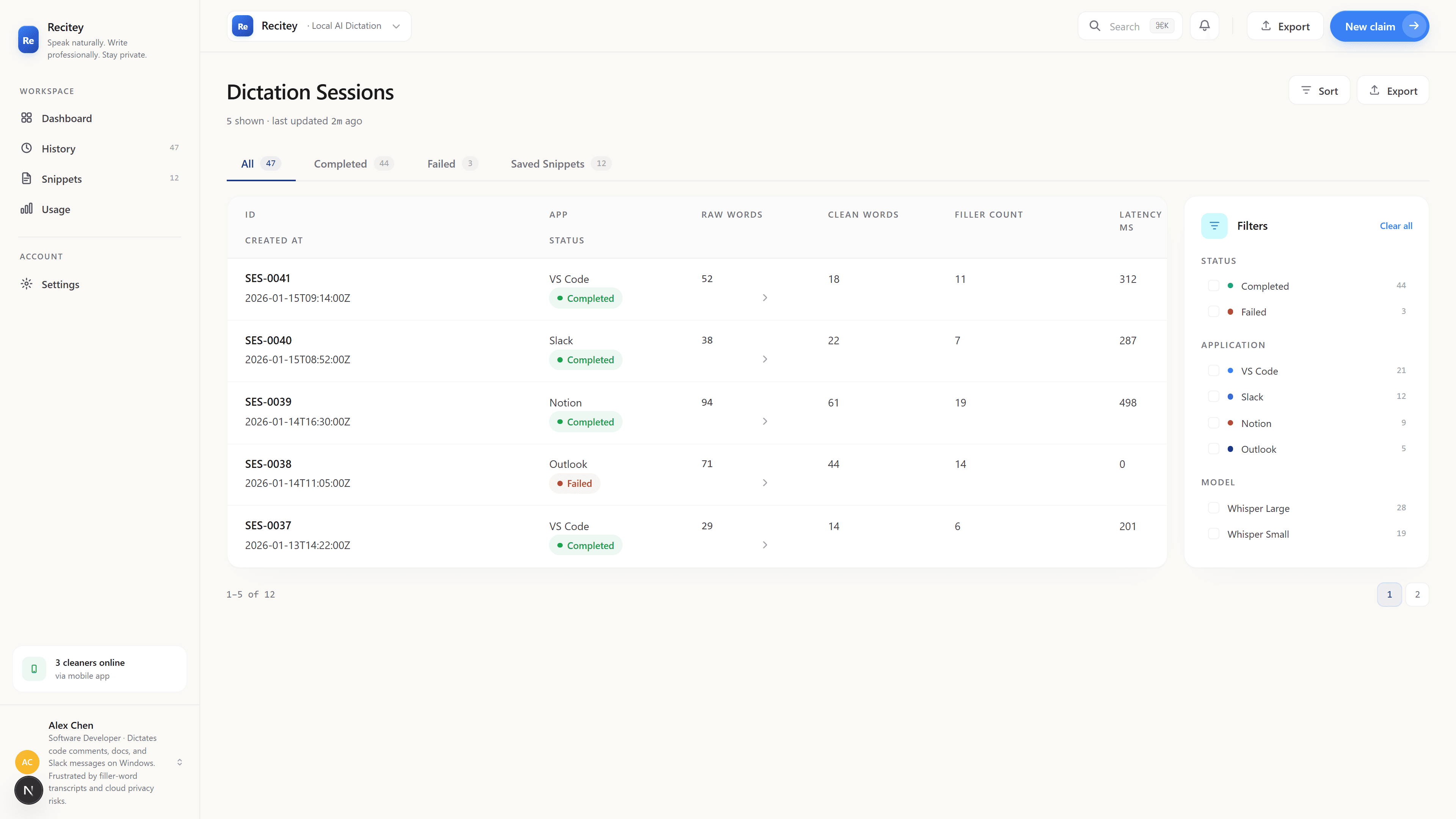Open Settings from the sidebar
The width and height of the screenshot is (1456, 819).
pyautogui.click(x=60, y=284)
